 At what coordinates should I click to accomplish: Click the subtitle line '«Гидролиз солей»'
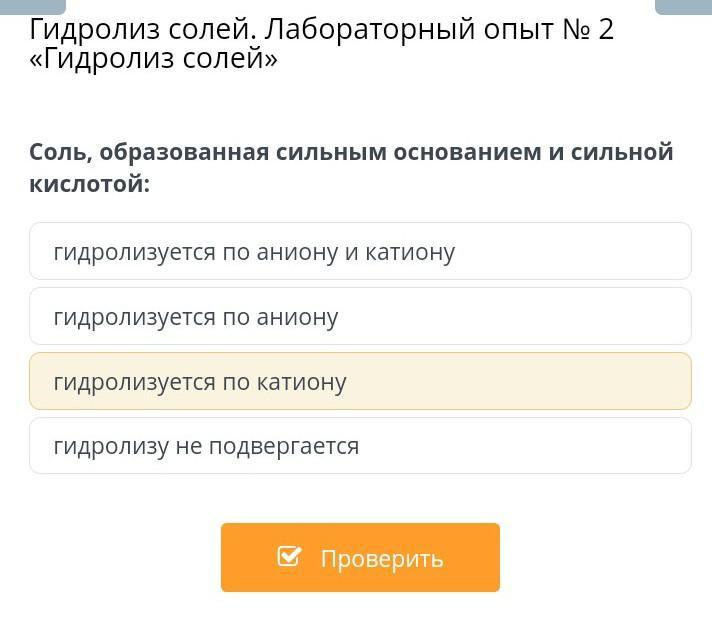[x=153, y=60]
